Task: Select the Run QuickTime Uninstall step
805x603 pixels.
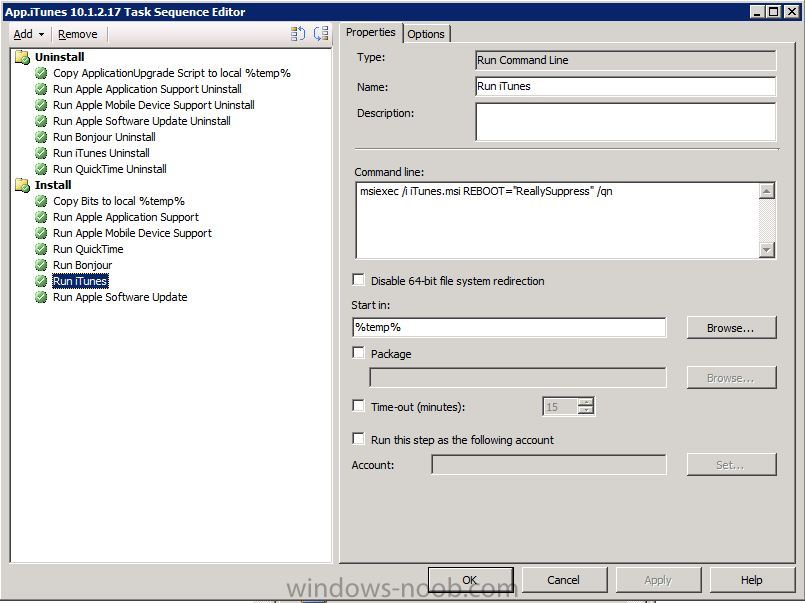Action: (109, 169)
